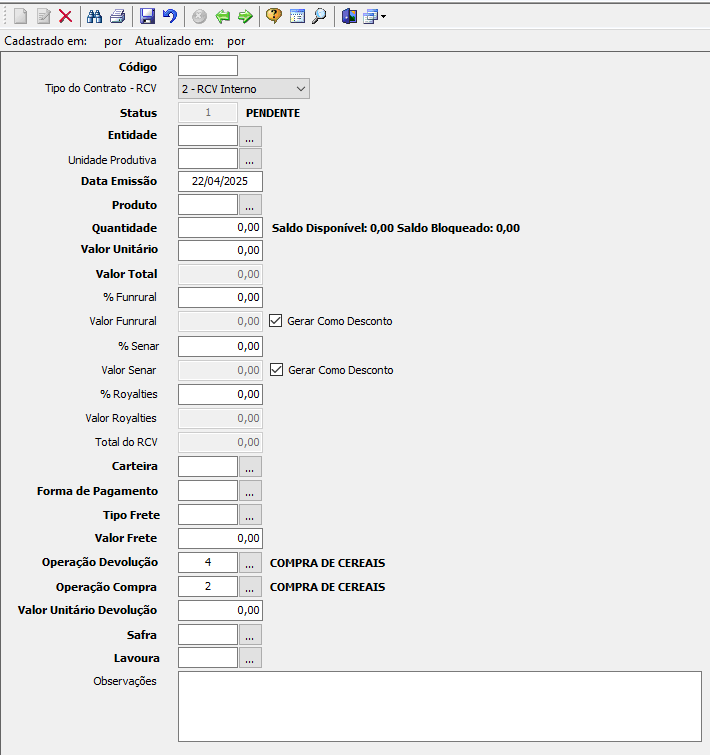The height and width of the screenshot is (755, 710).
Task: Uncheck Gerar Como Desconto for Valor Funrural
Action: pos(277,322)
